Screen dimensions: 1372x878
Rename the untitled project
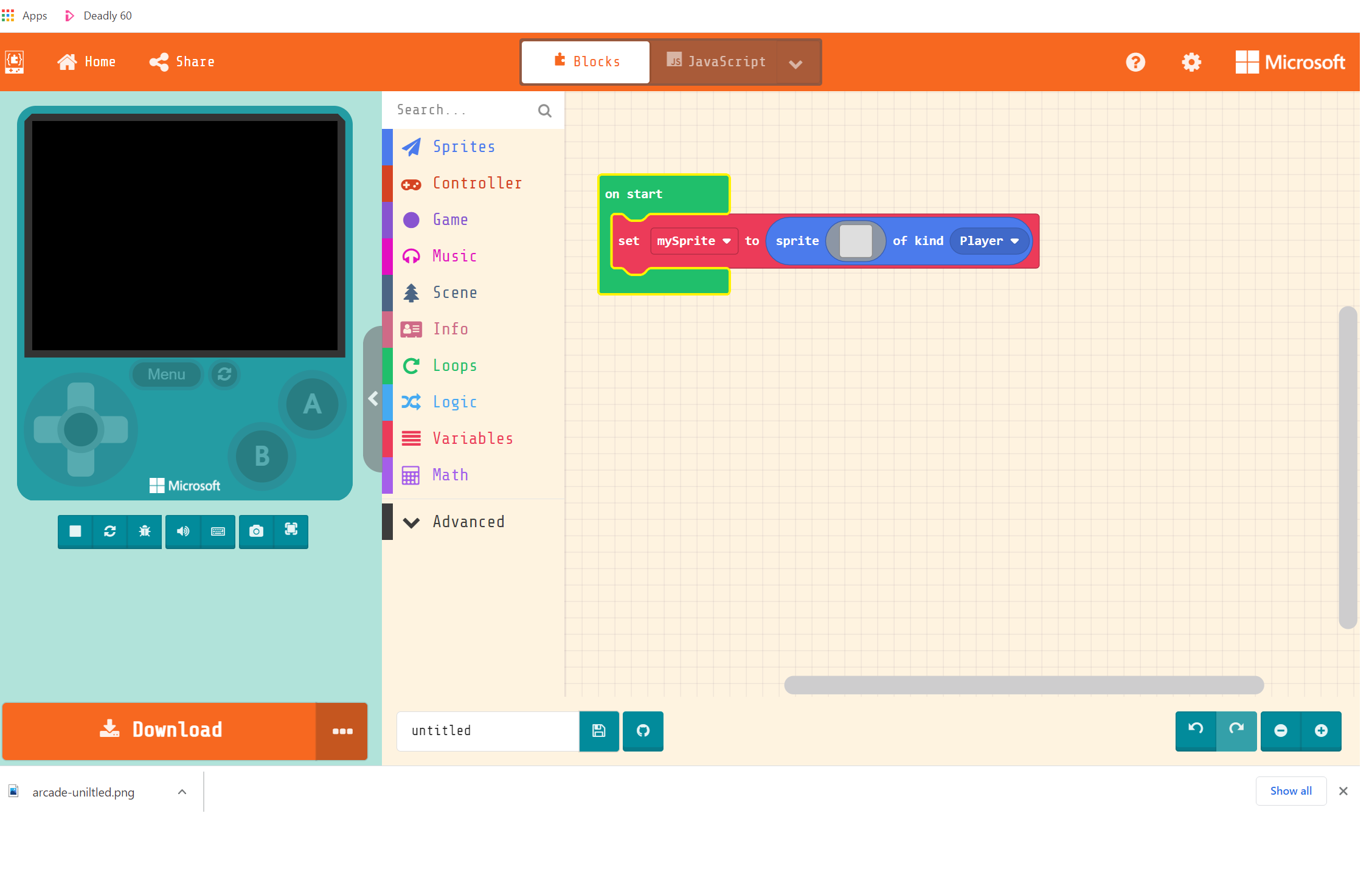coord(487,731)
